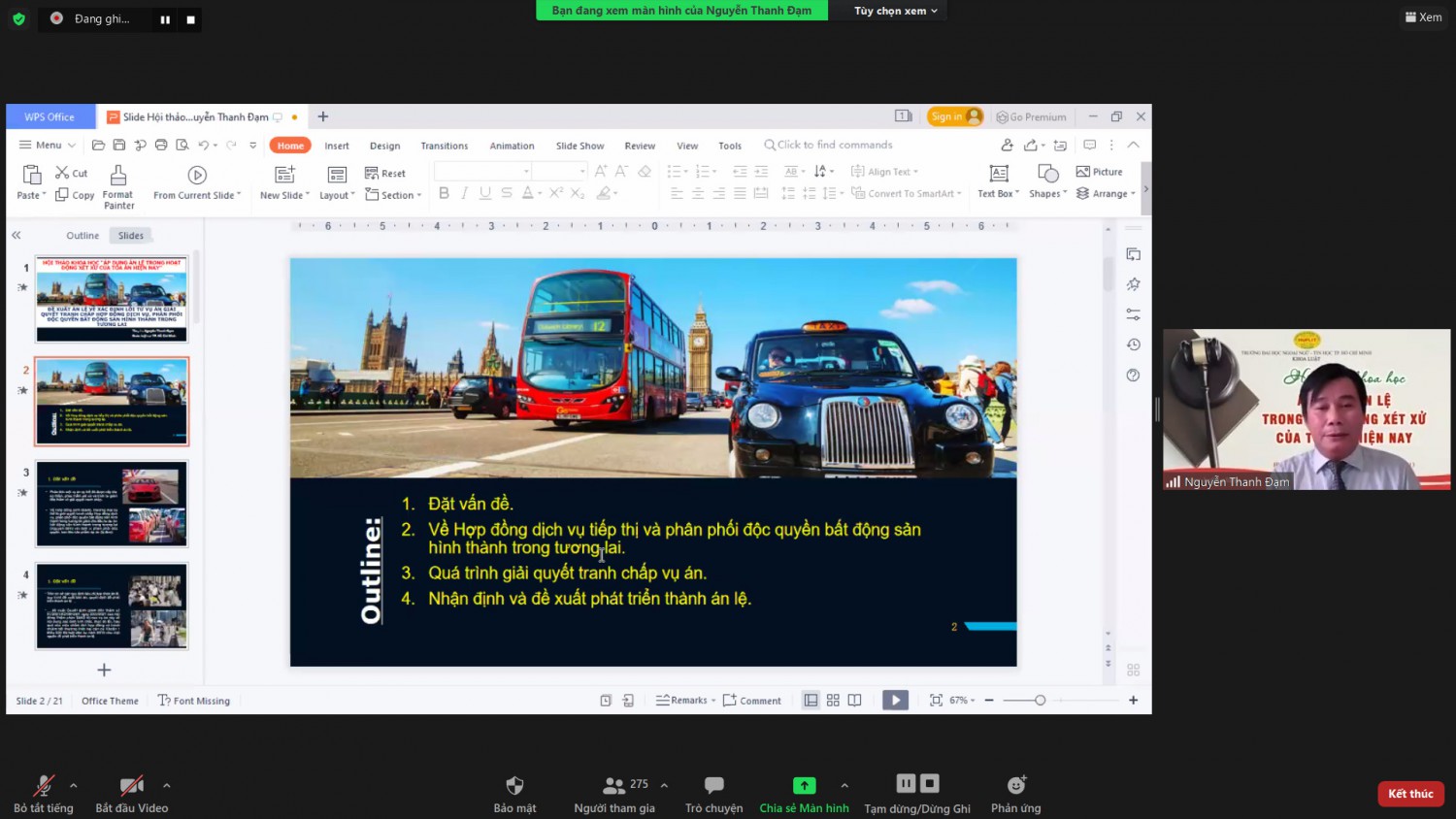Start video with Bắt đầu Video
This screenshot has width=1456, height=819.
coord(132,785)
